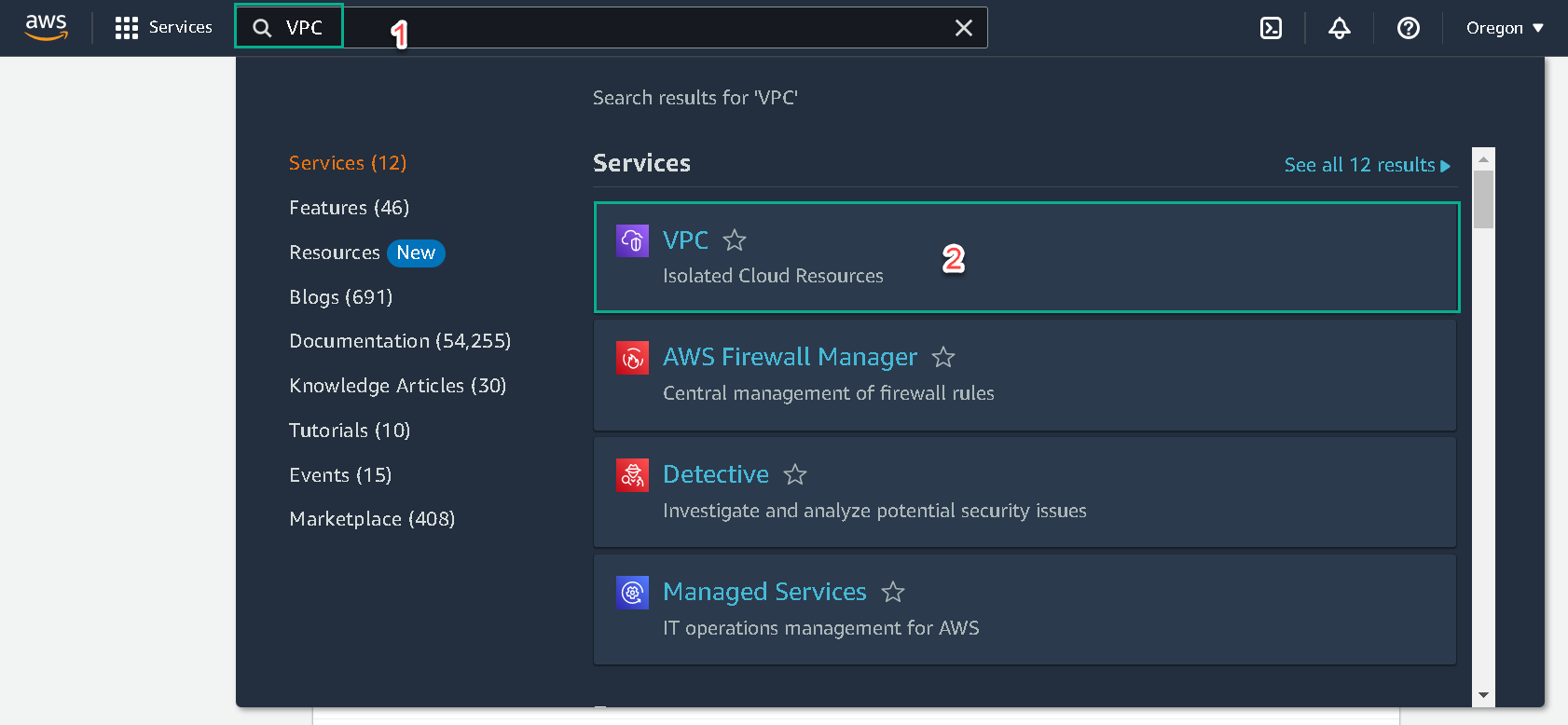The width and height of the screenshot is (1568, 725).
Task: Favorite AWS Firewall Manager with star
Action: (943, 357)
